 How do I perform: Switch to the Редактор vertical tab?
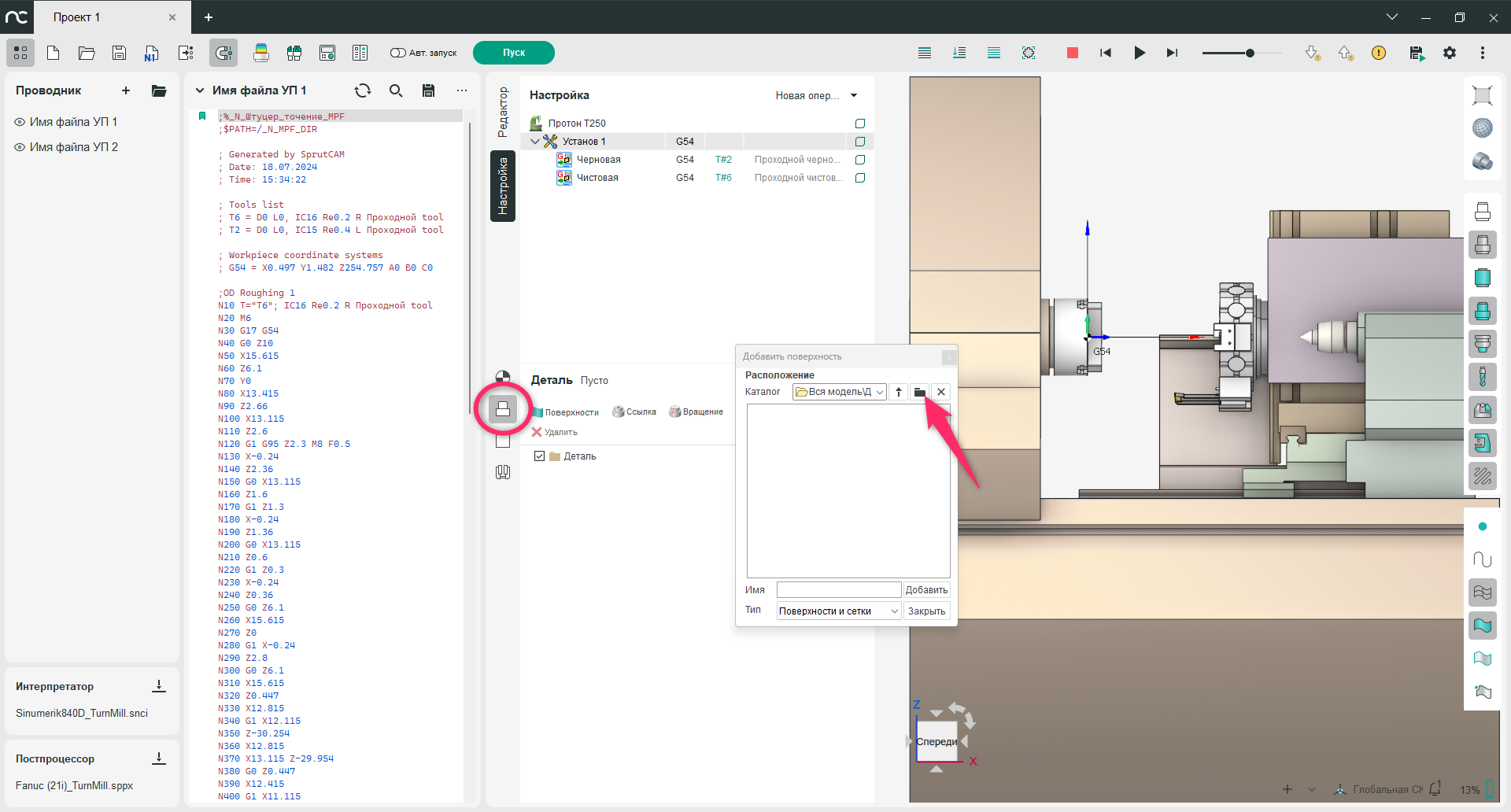[503, 112]
